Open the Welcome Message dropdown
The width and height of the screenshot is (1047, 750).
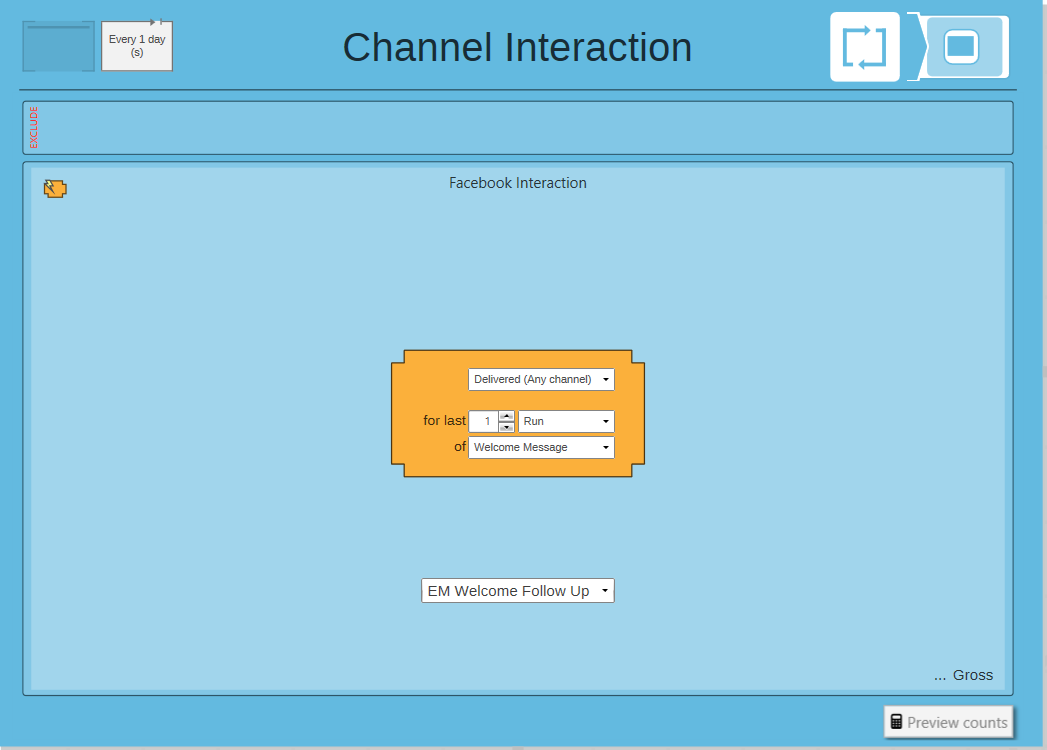[x=541, y=447]
